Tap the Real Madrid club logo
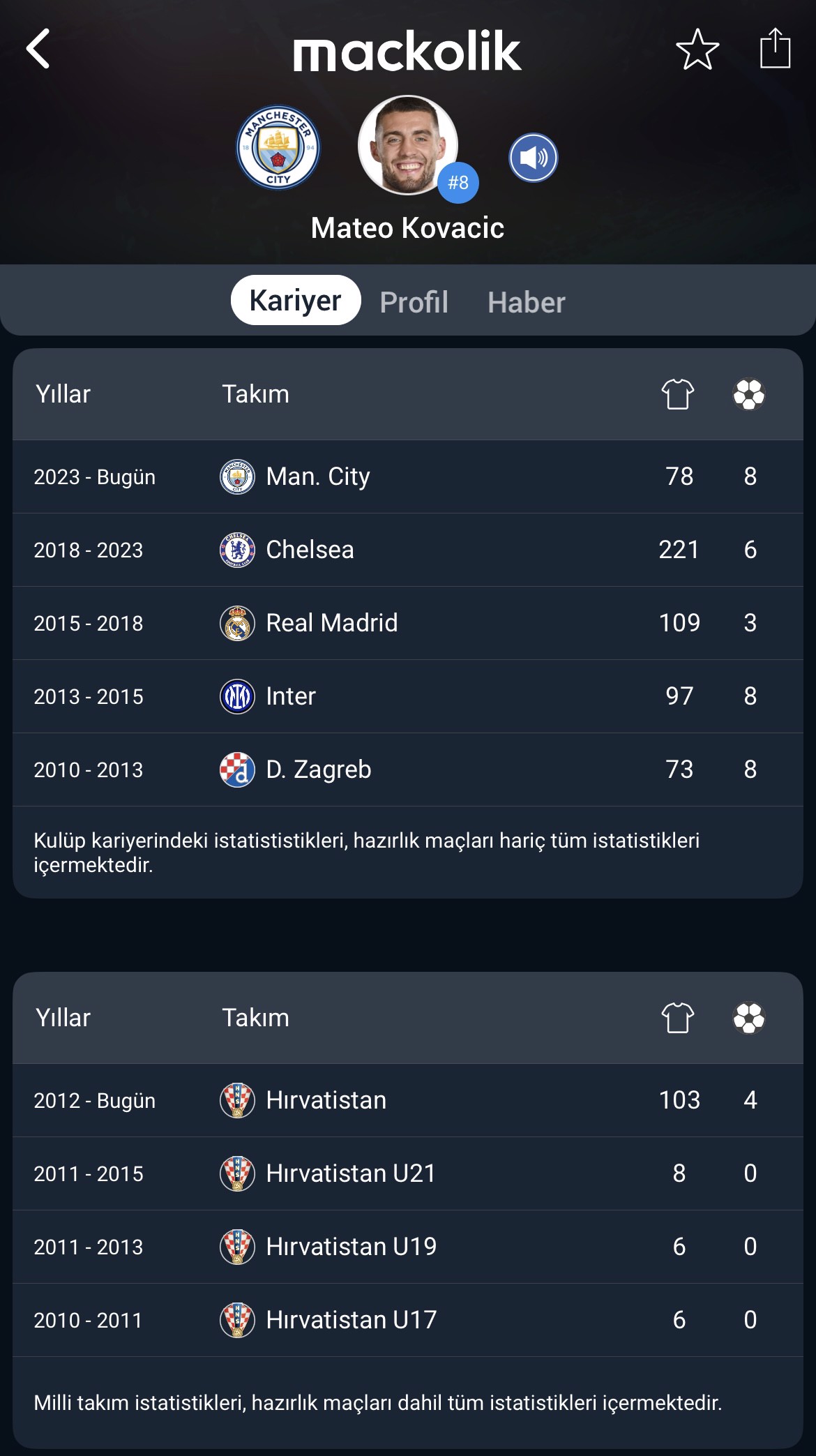This screenshot has width=816, height=1456. (x=237, y=623)
